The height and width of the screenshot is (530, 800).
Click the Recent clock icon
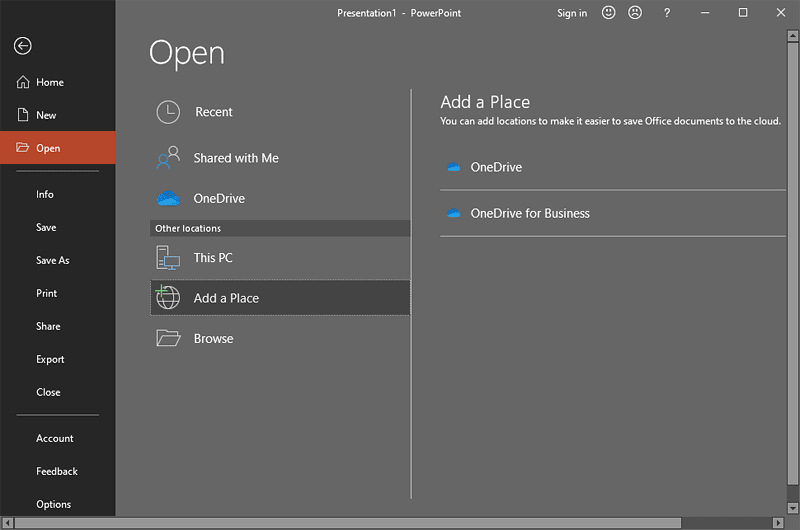(x=168, y=112)
